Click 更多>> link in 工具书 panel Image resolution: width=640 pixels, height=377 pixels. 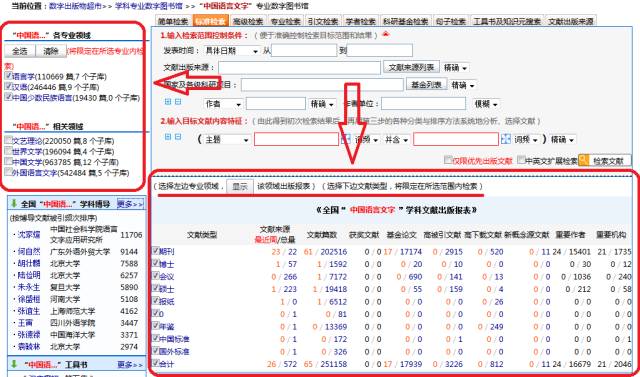(130, 364)
